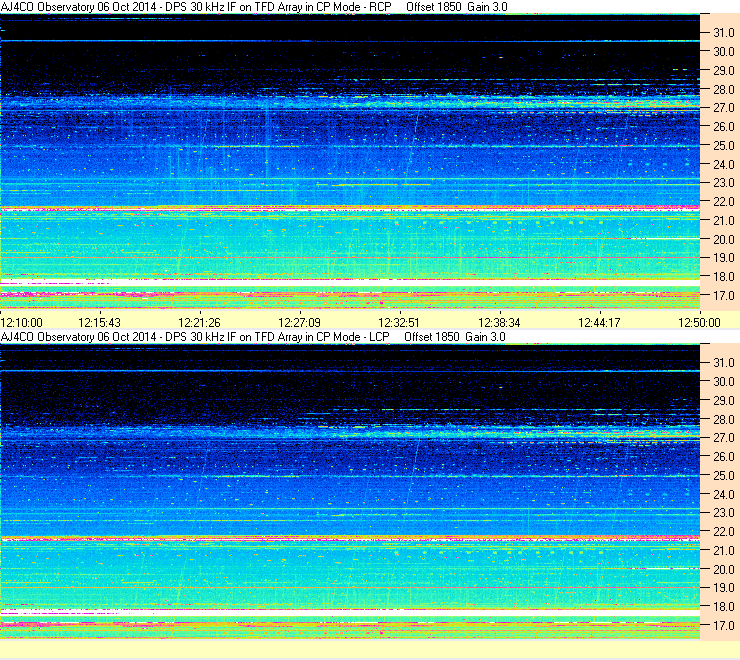Click the 26.0 frequency label on LCP panel

pos(724,457)
